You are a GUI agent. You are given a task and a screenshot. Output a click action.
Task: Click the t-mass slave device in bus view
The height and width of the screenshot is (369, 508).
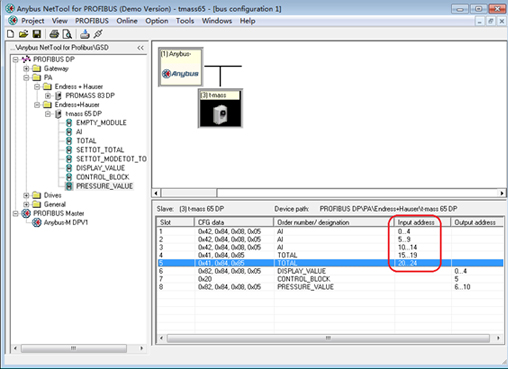[x=220, y=108]
